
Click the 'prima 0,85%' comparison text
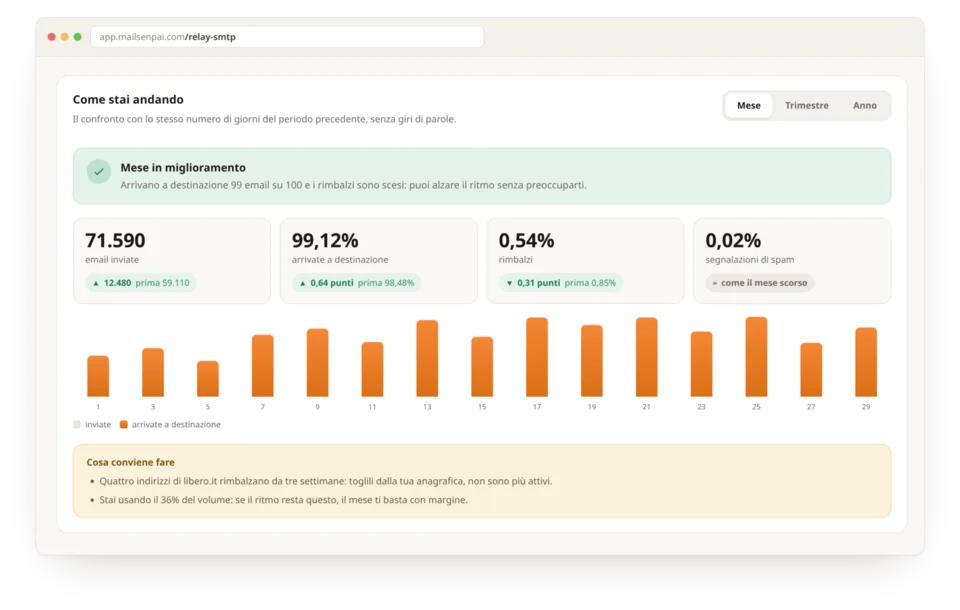(590, 283)
